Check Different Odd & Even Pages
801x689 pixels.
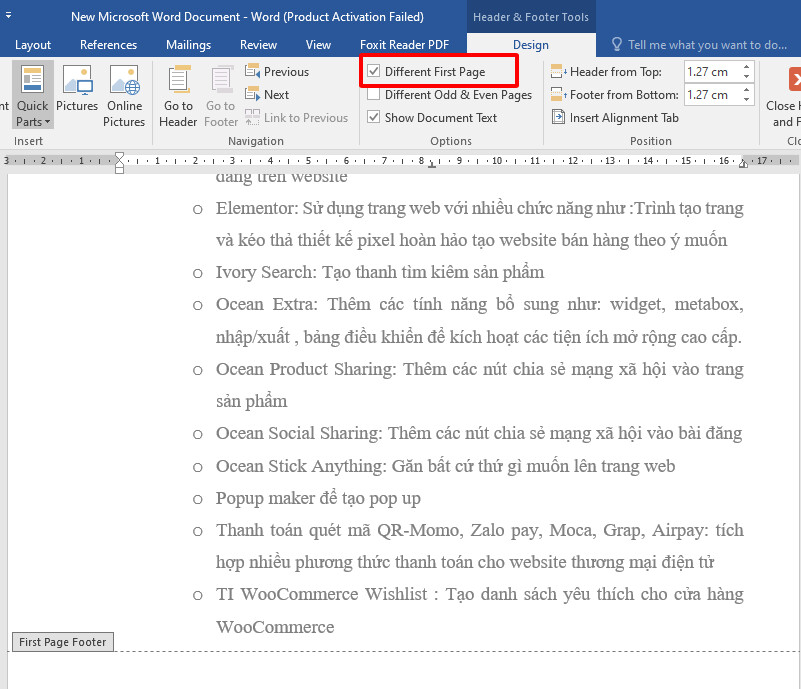pos(375,94)
